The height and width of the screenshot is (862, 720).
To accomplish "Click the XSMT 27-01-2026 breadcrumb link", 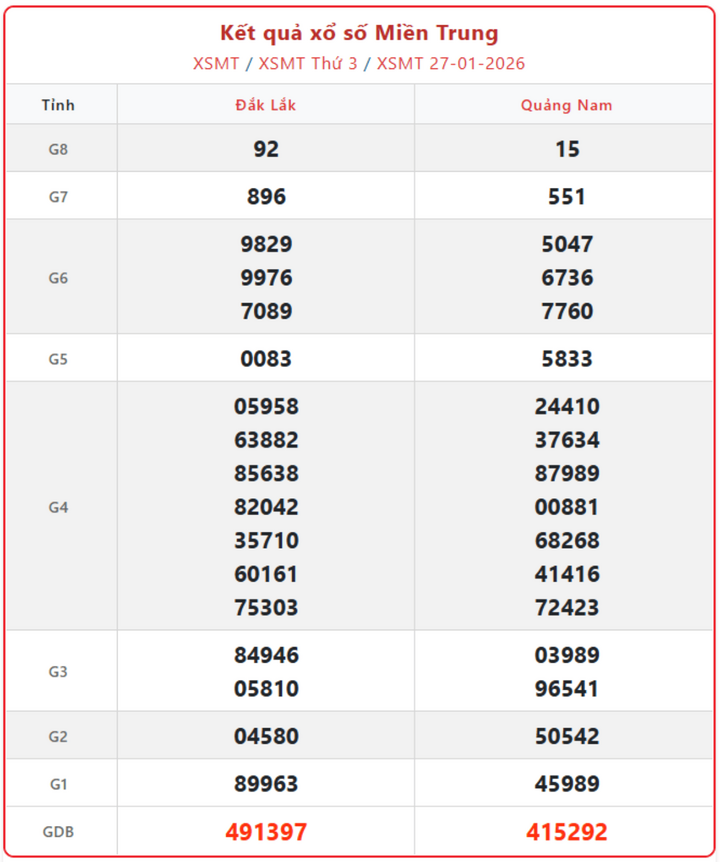I will pyautogui.click(x=450, y=63).
